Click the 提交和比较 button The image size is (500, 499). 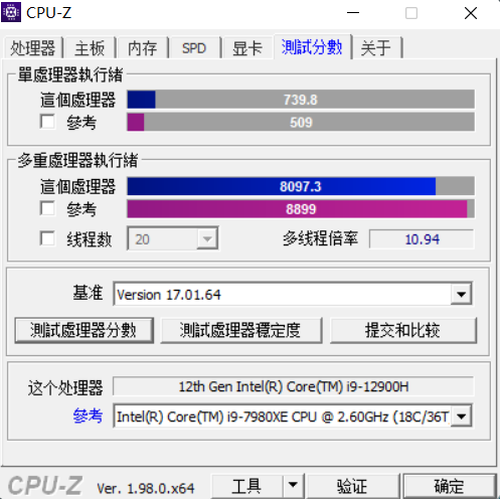pyautogui.click(x=403, y=330)
